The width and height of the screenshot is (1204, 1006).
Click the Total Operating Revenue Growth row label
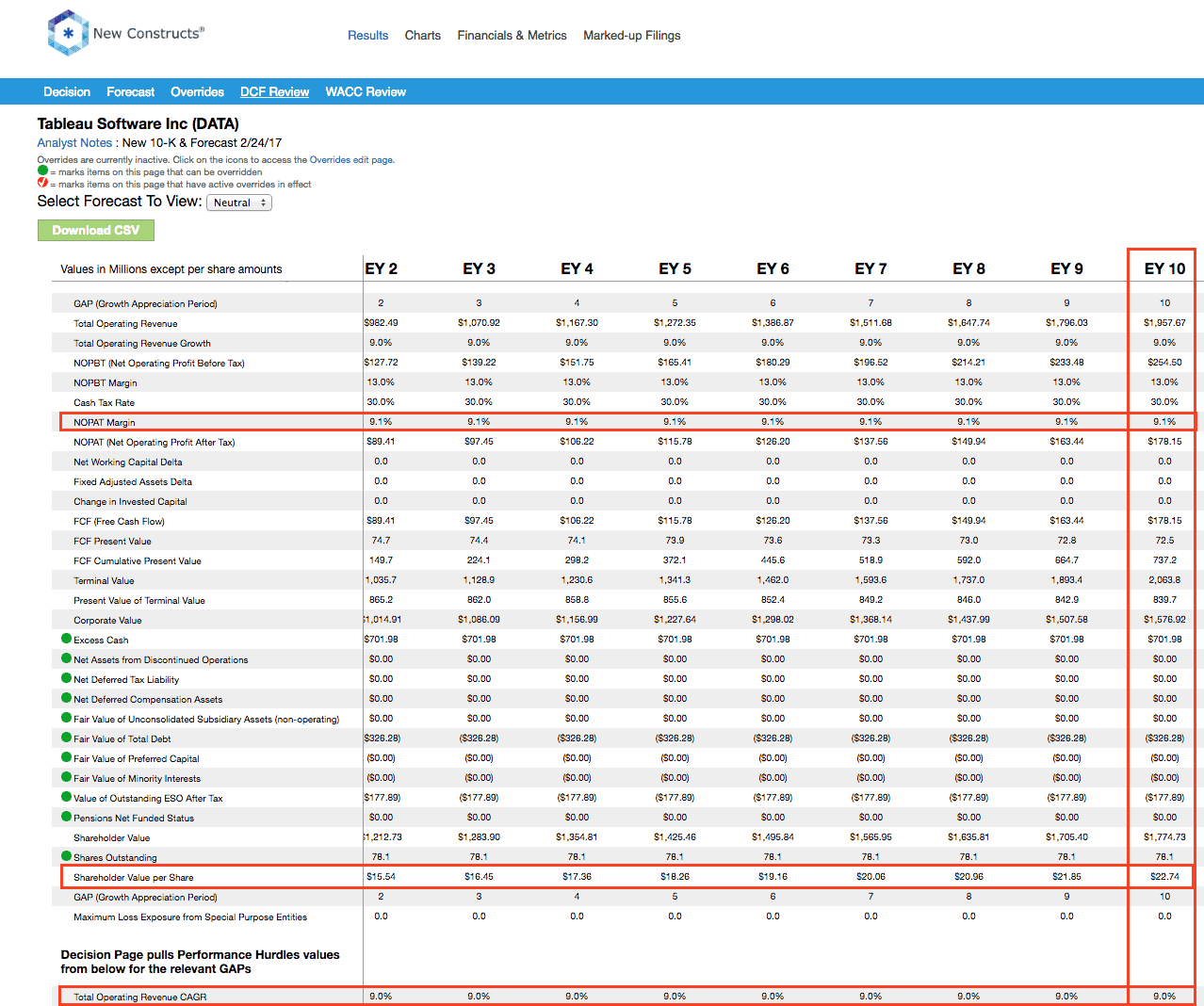pos(142,343)
